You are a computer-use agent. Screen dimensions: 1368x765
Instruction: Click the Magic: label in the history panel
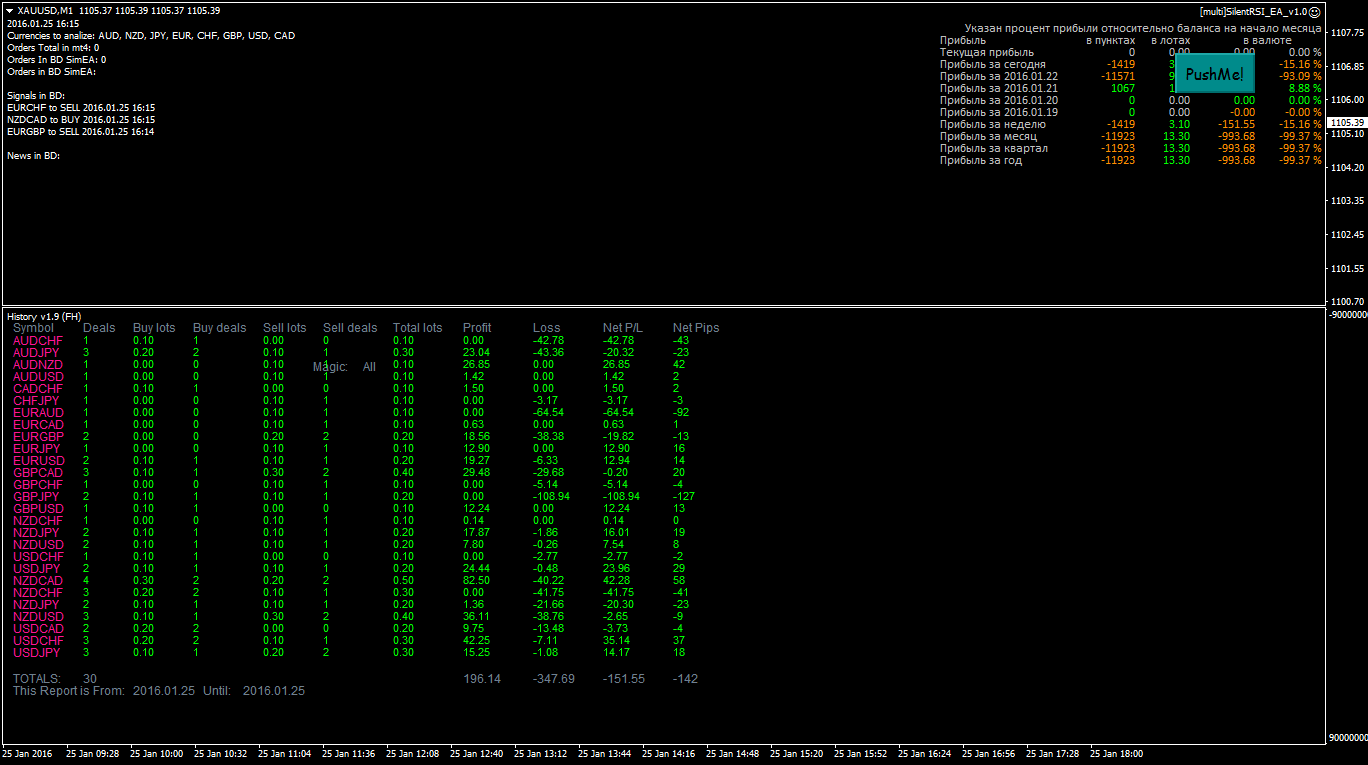(x=330, y=367)
